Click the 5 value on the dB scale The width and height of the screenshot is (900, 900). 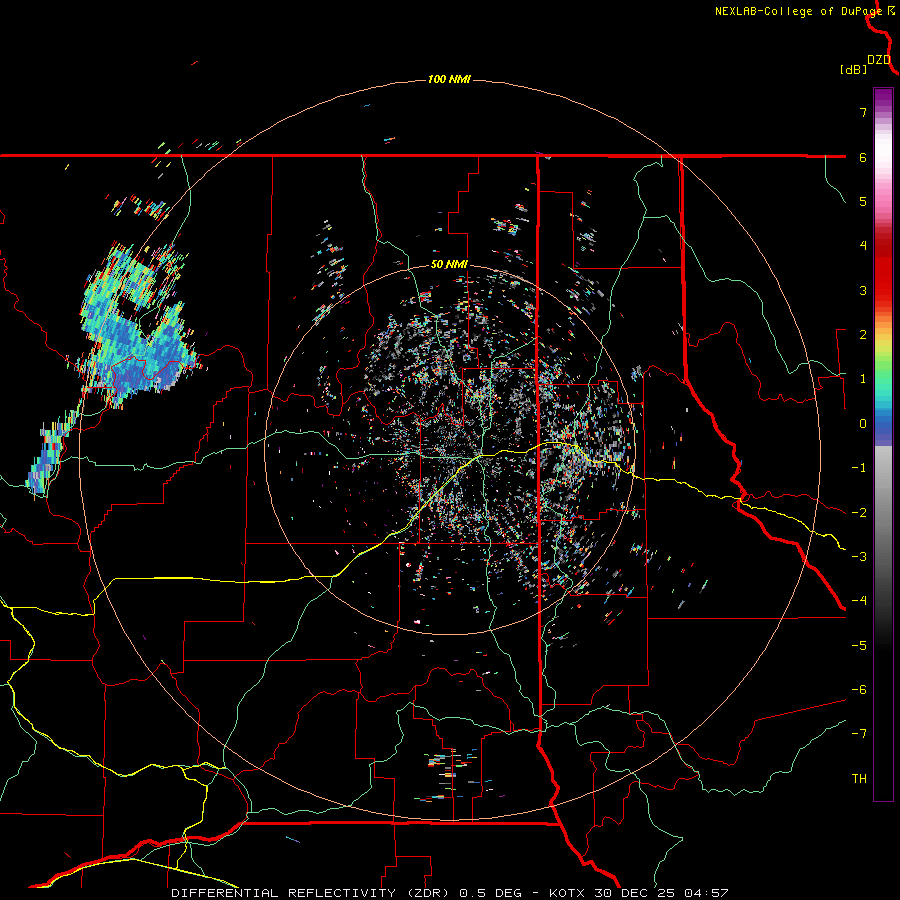pos(863,201)
